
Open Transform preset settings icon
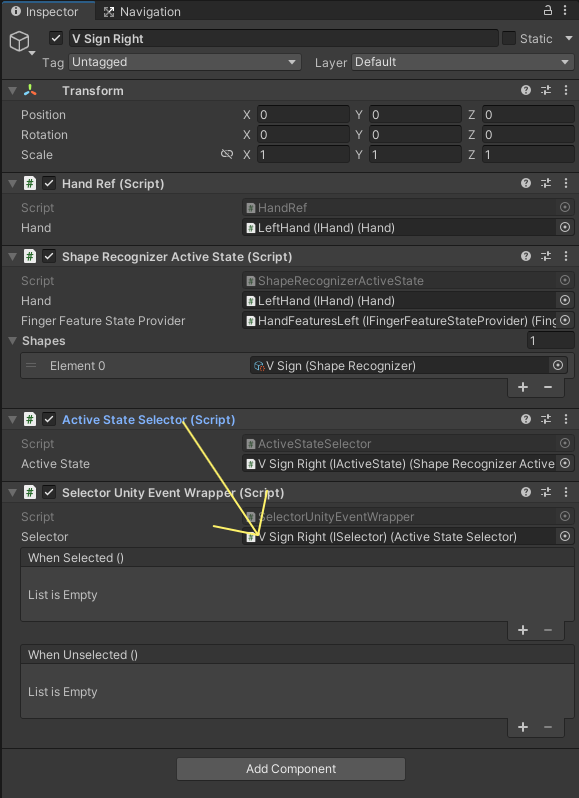tap(546, 91)
